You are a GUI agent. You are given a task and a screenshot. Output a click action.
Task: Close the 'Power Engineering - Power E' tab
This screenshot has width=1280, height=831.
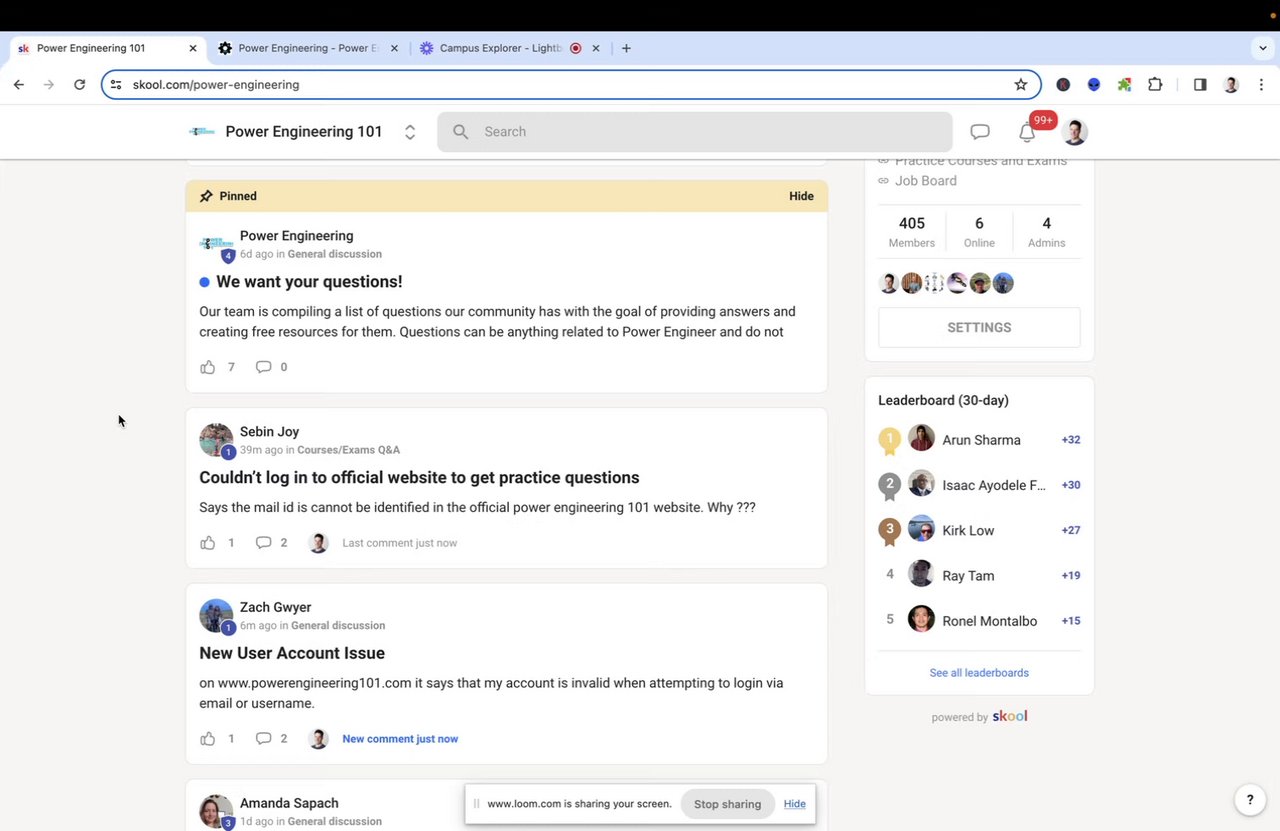click(x=394, y=48)
